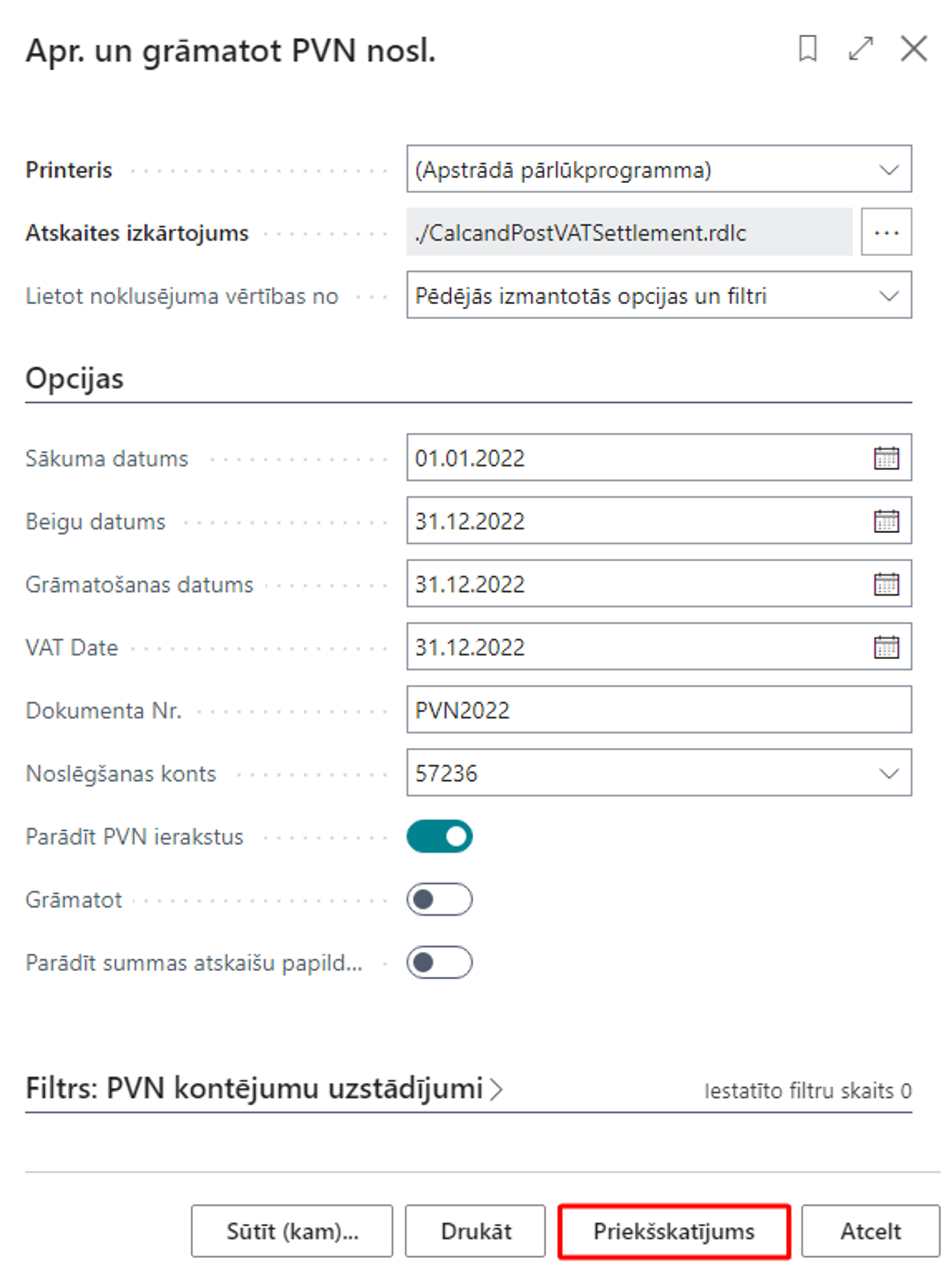Open calendar picker for Sākuma datums
This screenshot has width=952, height=1272.
pyautogui.click(x=886, y=458)
